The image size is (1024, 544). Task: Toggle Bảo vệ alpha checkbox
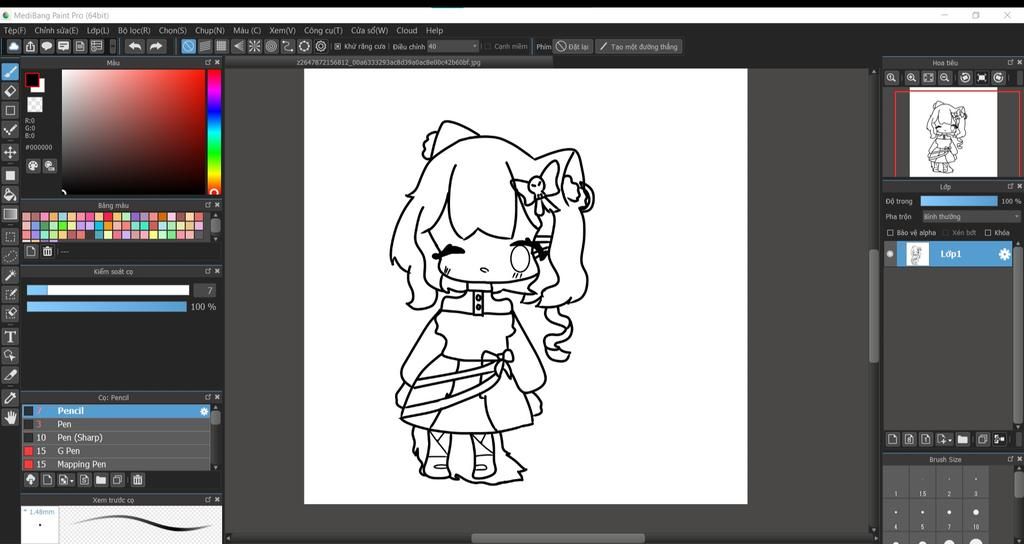click(890, 232)
